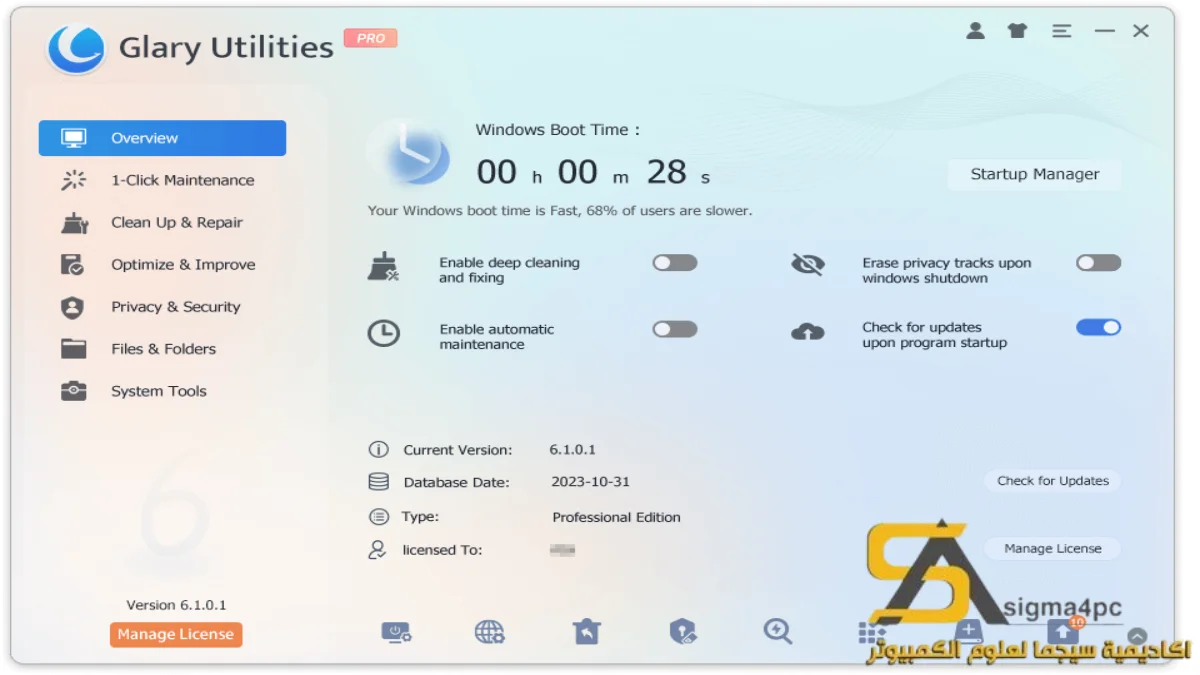Click boot time speed comparison text
The height and width of the screenshot is (675, 1200).
[560, 211]
